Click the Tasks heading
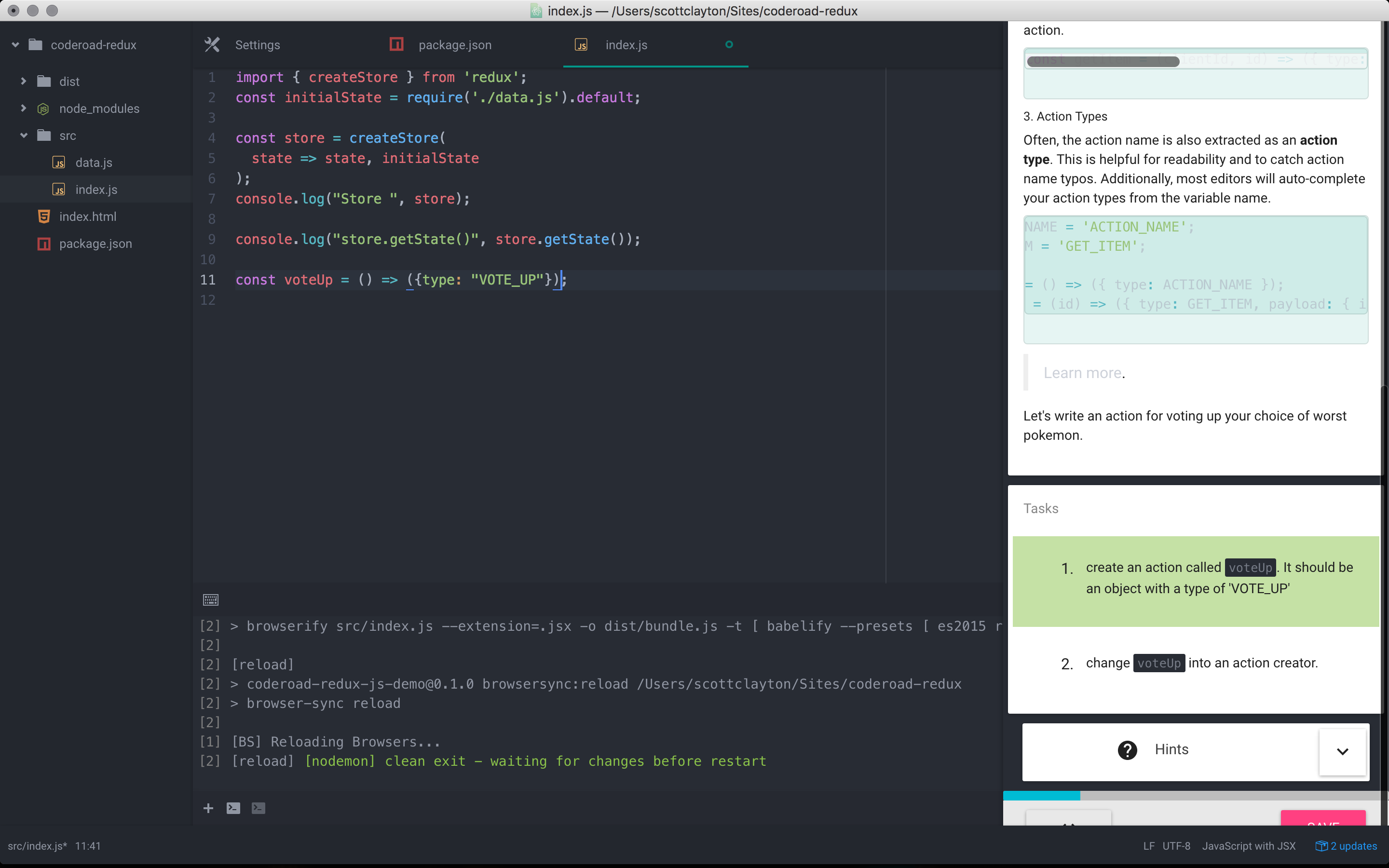 click(1041, 508)
